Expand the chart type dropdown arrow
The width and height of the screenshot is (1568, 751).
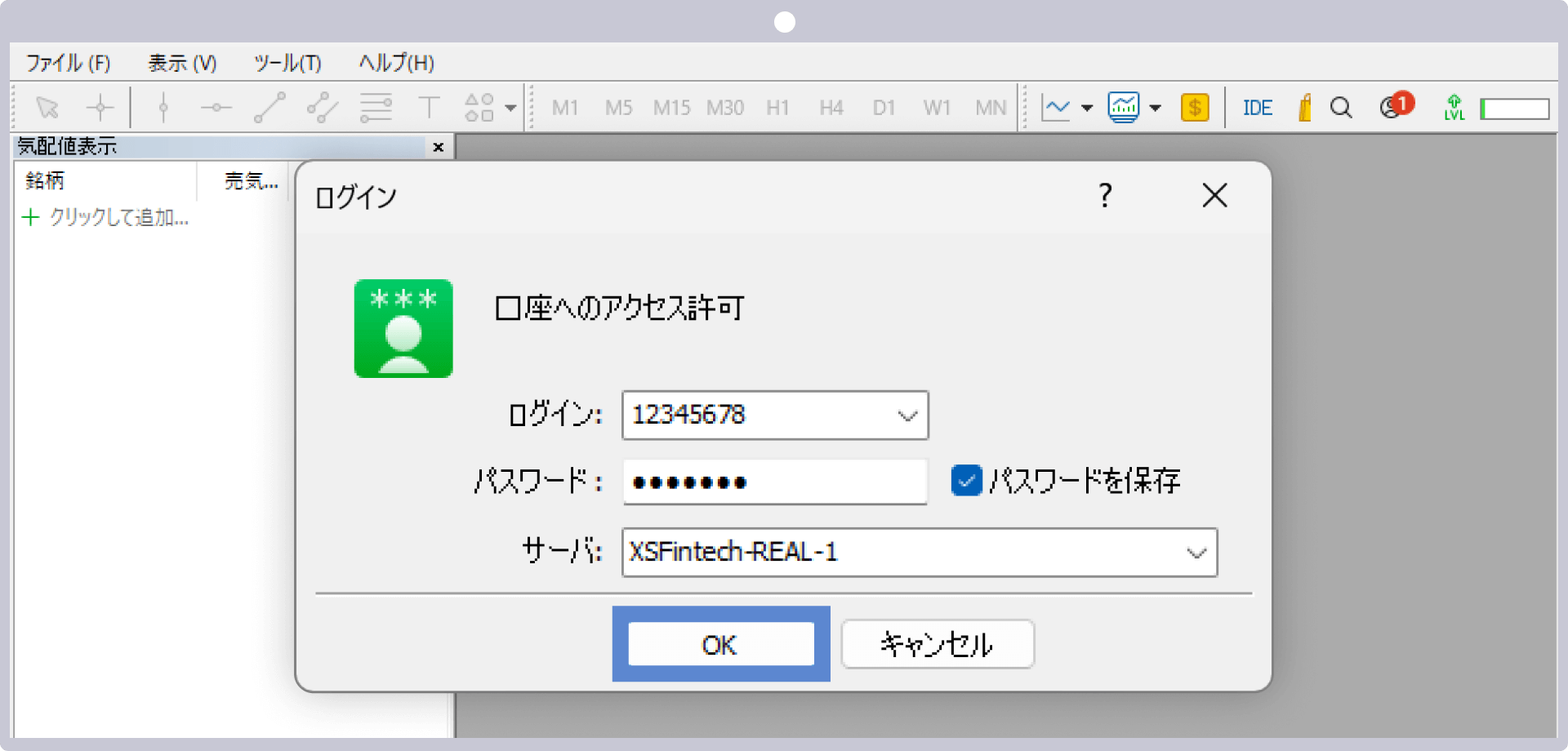[x=1087, y=108]
